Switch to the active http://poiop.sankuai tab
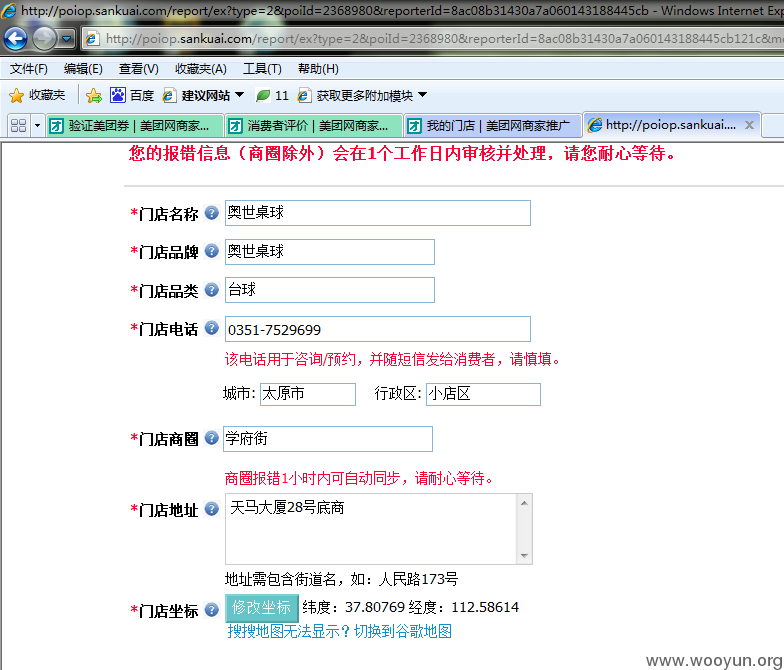This screenshot has width=784, height=670. [x=671, y=125]
